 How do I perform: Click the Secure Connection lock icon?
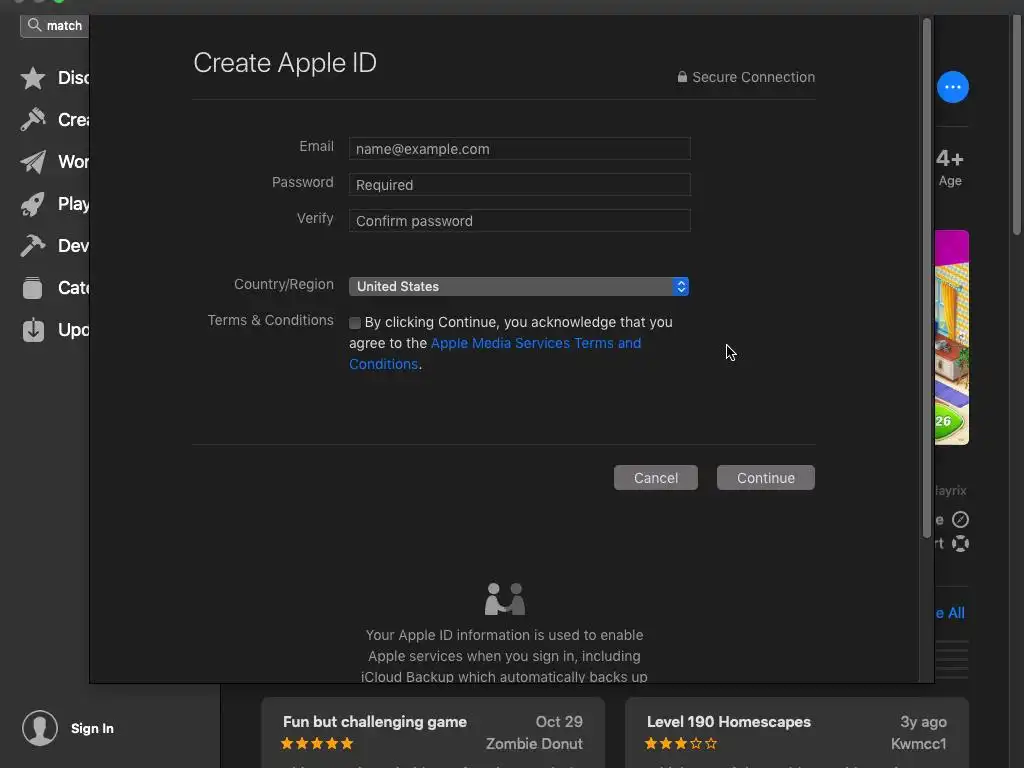click(x=682, y=76)
